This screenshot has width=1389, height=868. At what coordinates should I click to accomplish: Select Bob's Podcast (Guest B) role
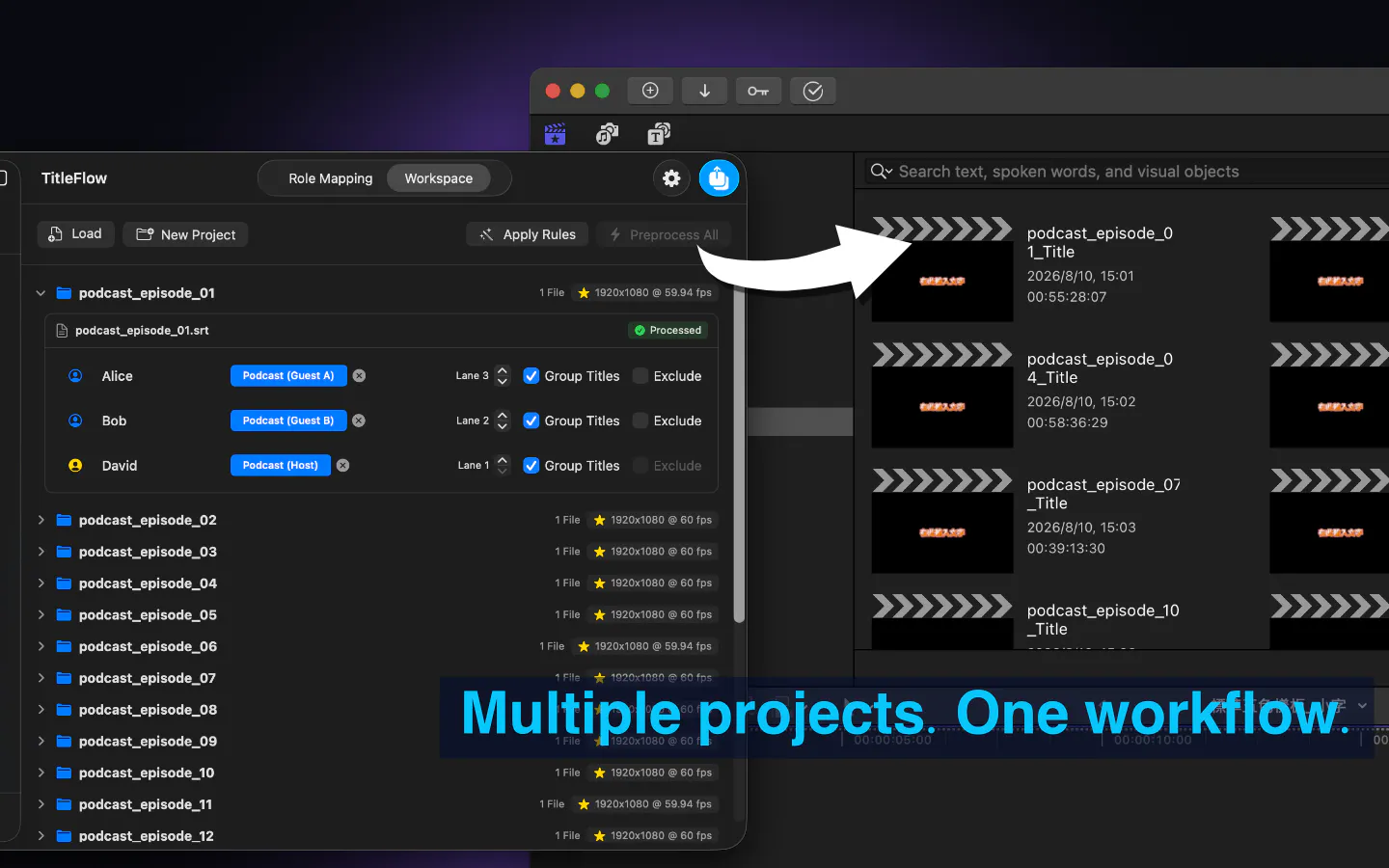288,420
